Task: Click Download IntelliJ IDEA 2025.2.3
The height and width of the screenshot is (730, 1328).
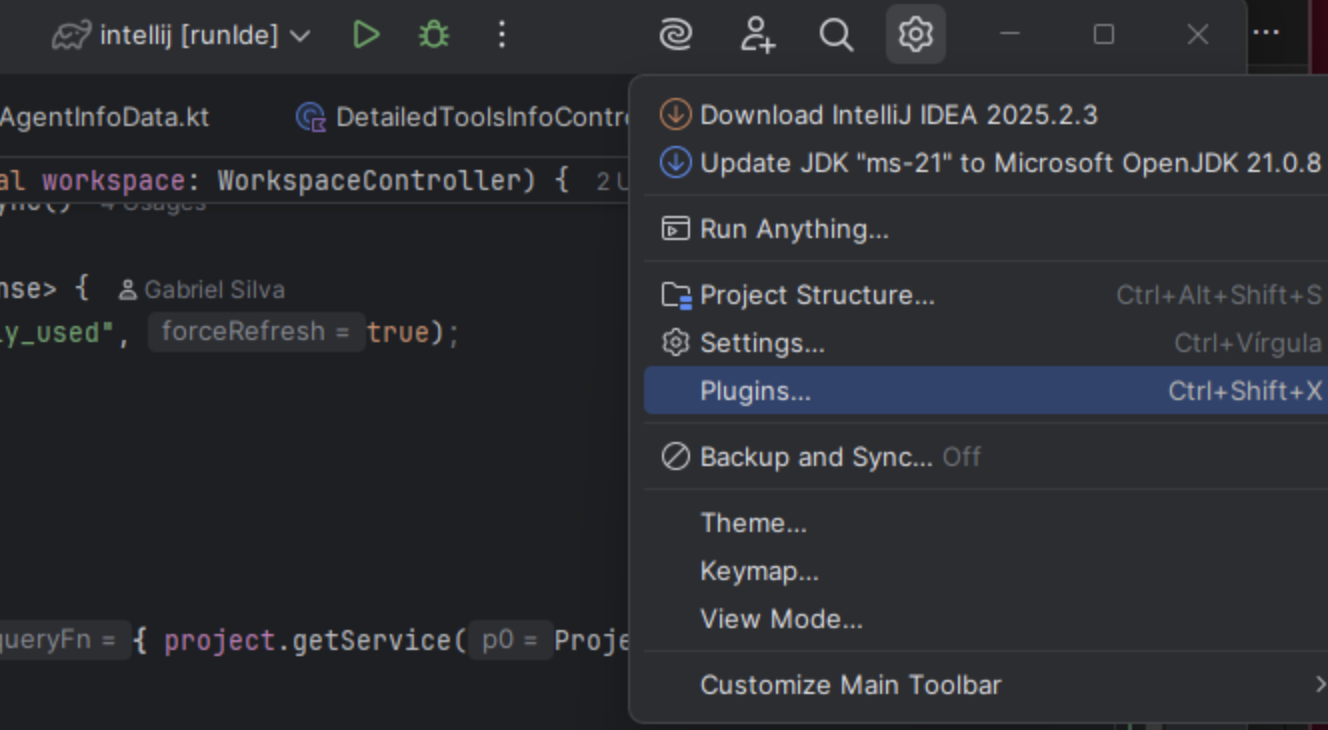Action: [897, 115]
